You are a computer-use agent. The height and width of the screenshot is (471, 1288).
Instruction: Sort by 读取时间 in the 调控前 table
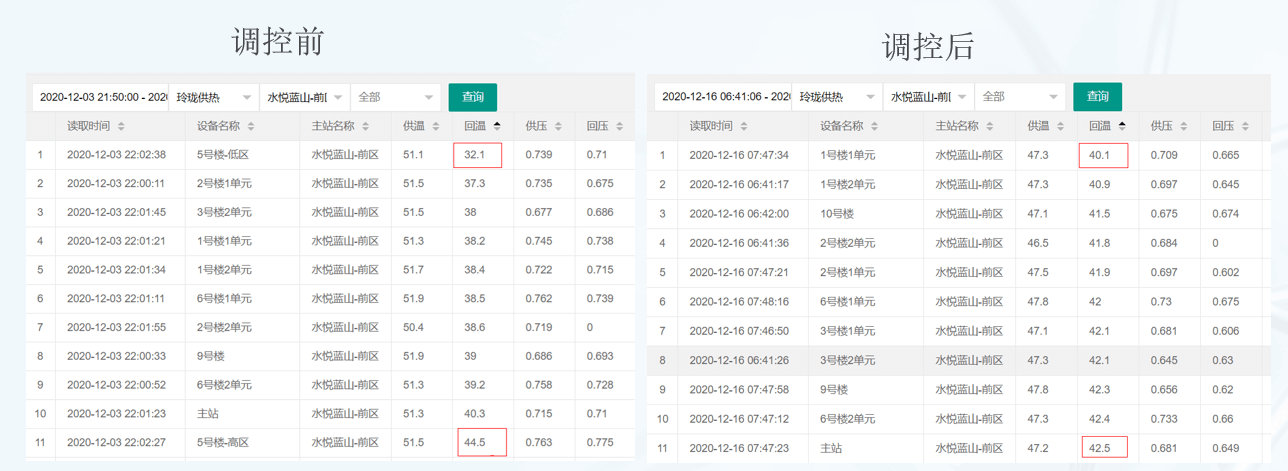click(121, 127)
